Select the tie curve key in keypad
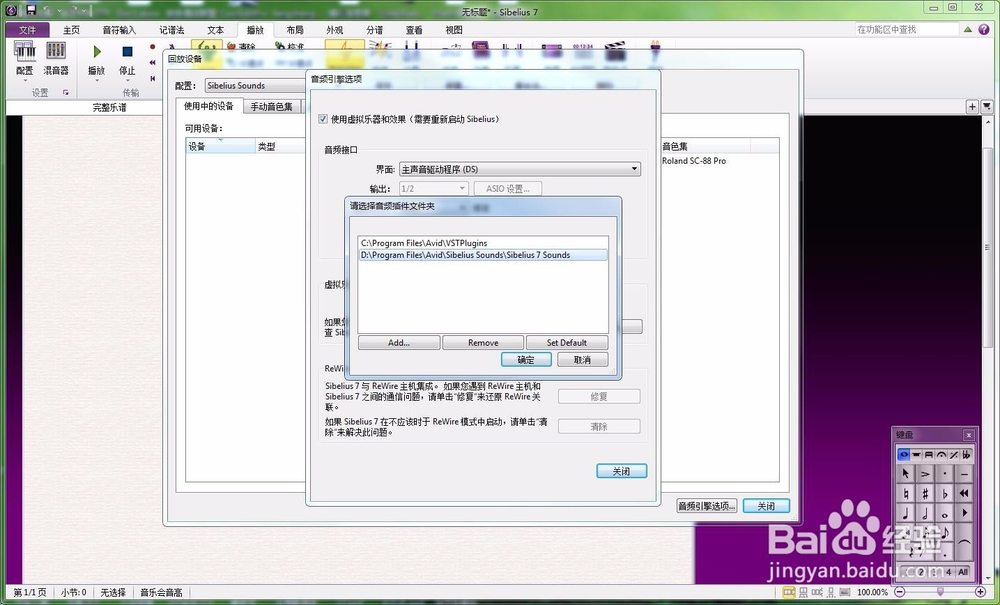 [964, 541]
